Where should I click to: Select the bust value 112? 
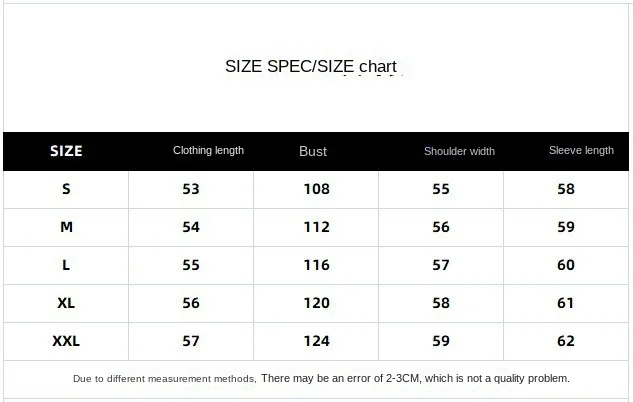coord(316,227)
